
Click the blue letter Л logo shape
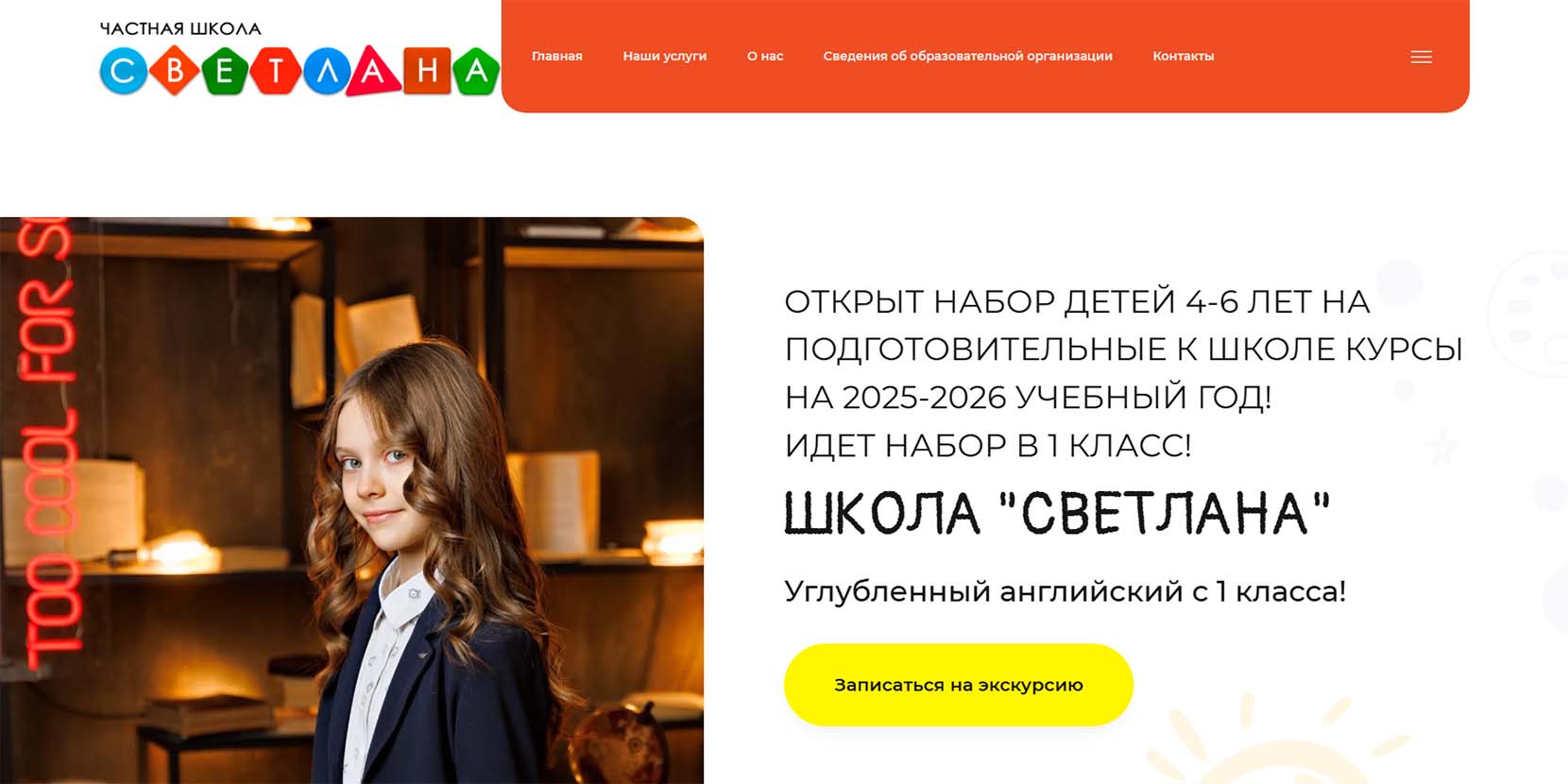pyautogui.click(x=327, y=71)
